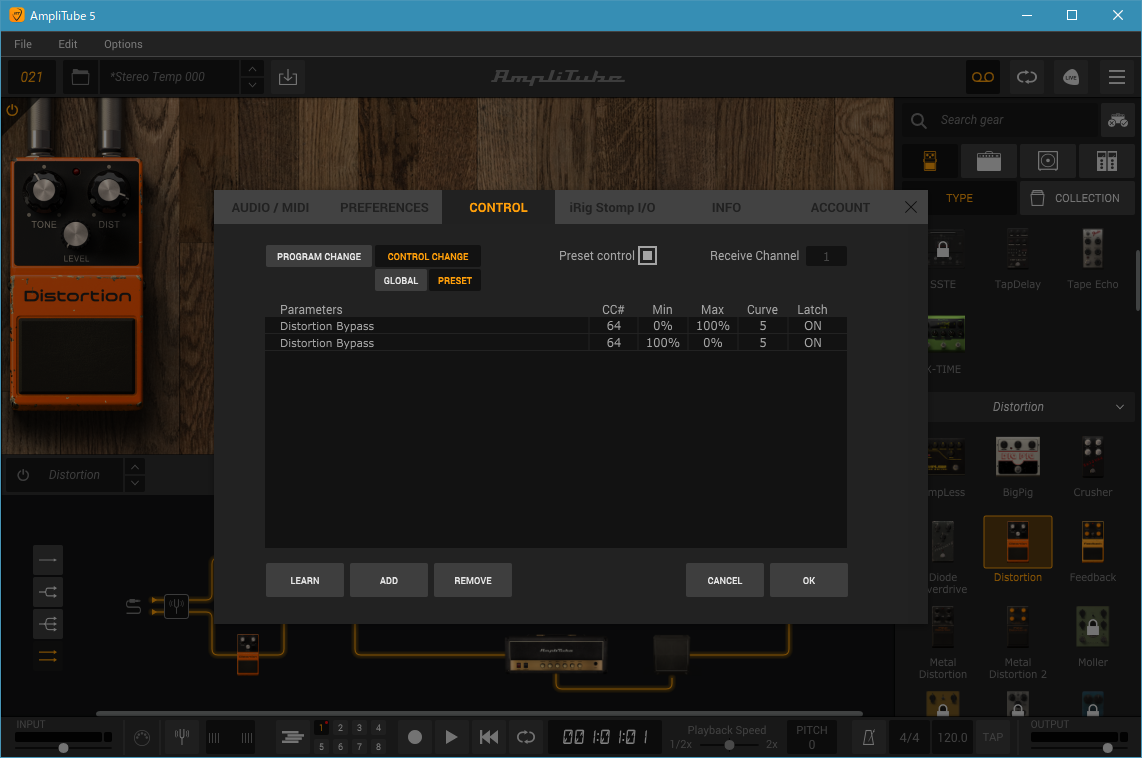The width and height of the screenshot is (1142, 758).
Task: Pick the Tape Echo pedal thumbnail
Action: point(1092,249)
